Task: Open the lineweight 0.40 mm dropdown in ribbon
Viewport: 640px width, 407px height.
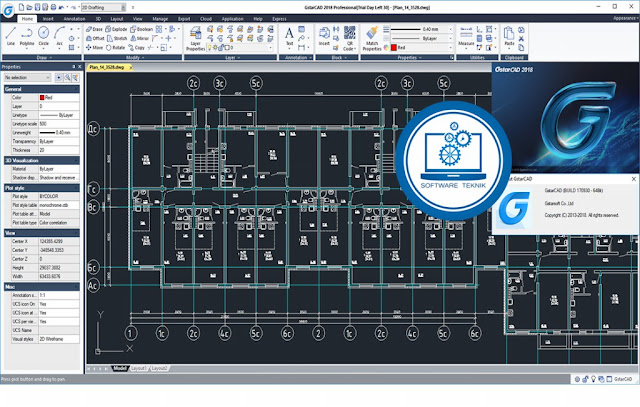Action: pyautogui.click(x=420, y=29)
